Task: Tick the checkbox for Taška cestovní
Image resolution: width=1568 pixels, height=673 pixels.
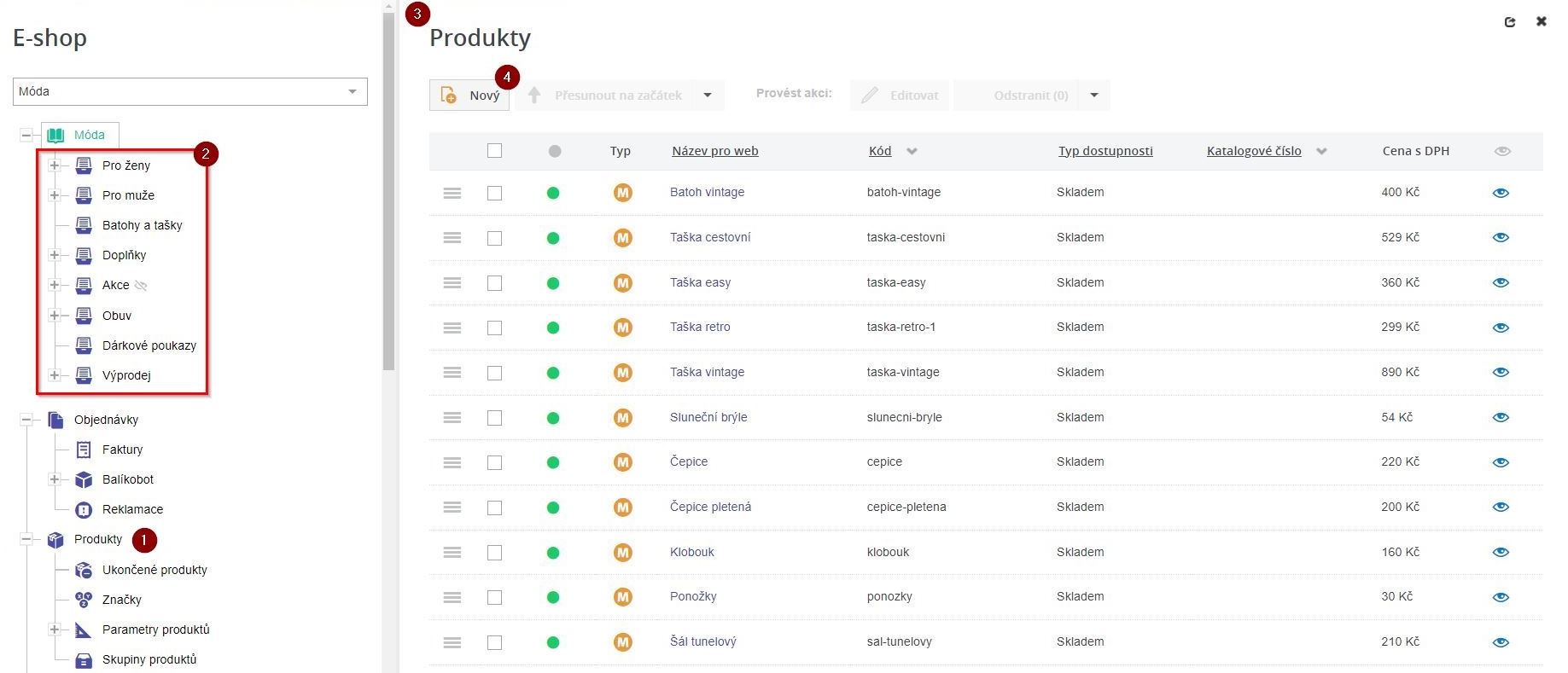Action: click(494, 238)
